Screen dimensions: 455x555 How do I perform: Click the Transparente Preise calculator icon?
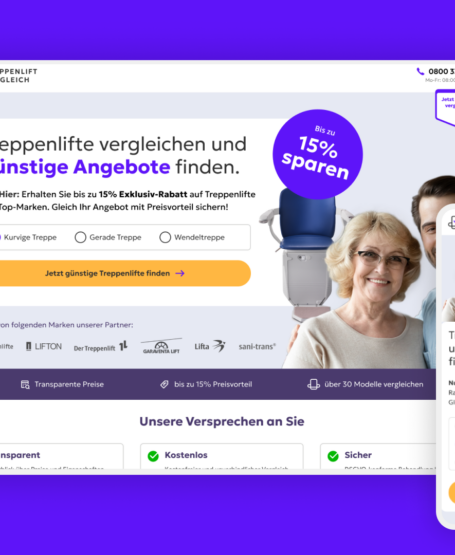(25, 384)
